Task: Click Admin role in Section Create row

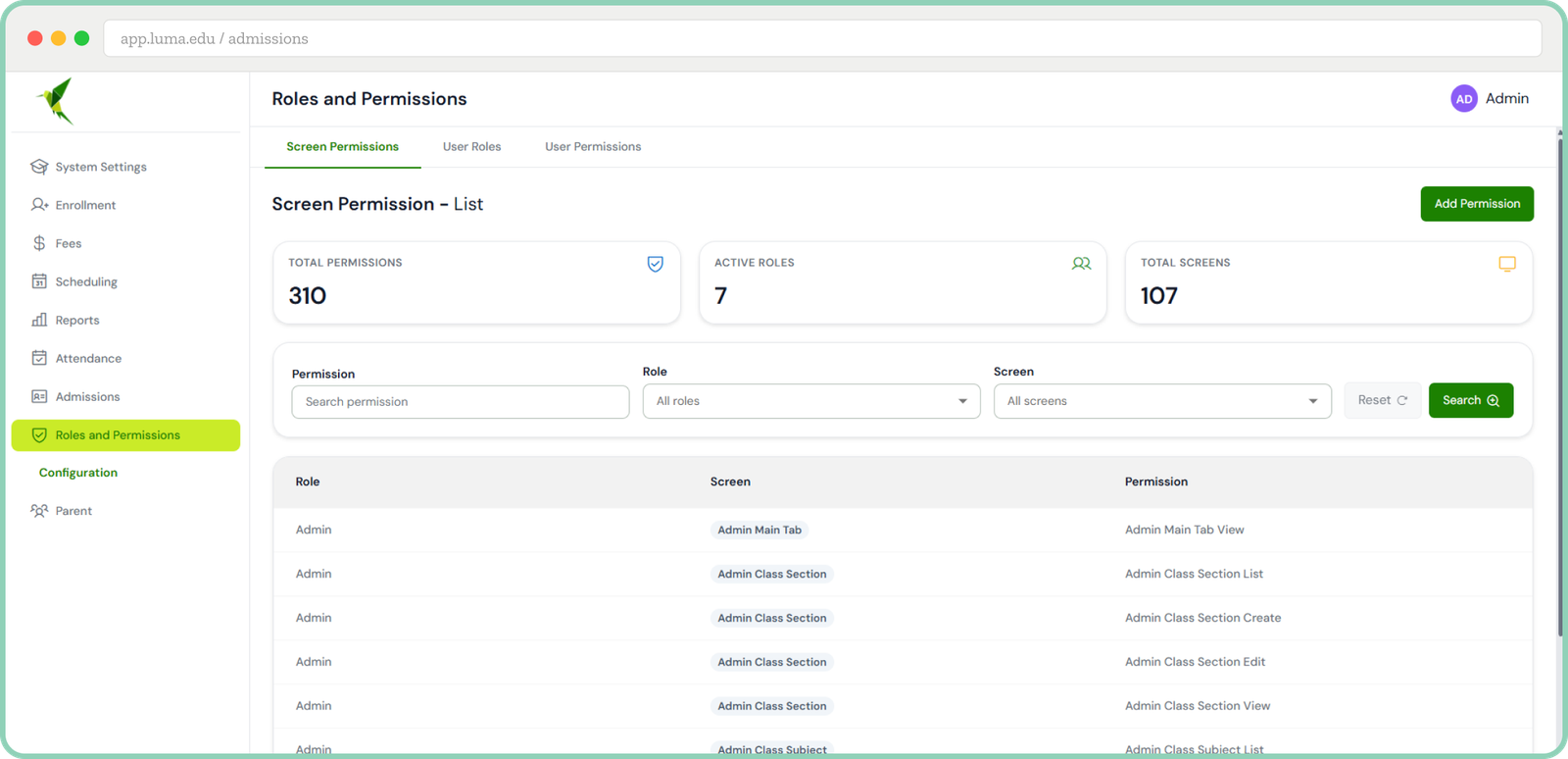Action: click(x=314, y=618)
